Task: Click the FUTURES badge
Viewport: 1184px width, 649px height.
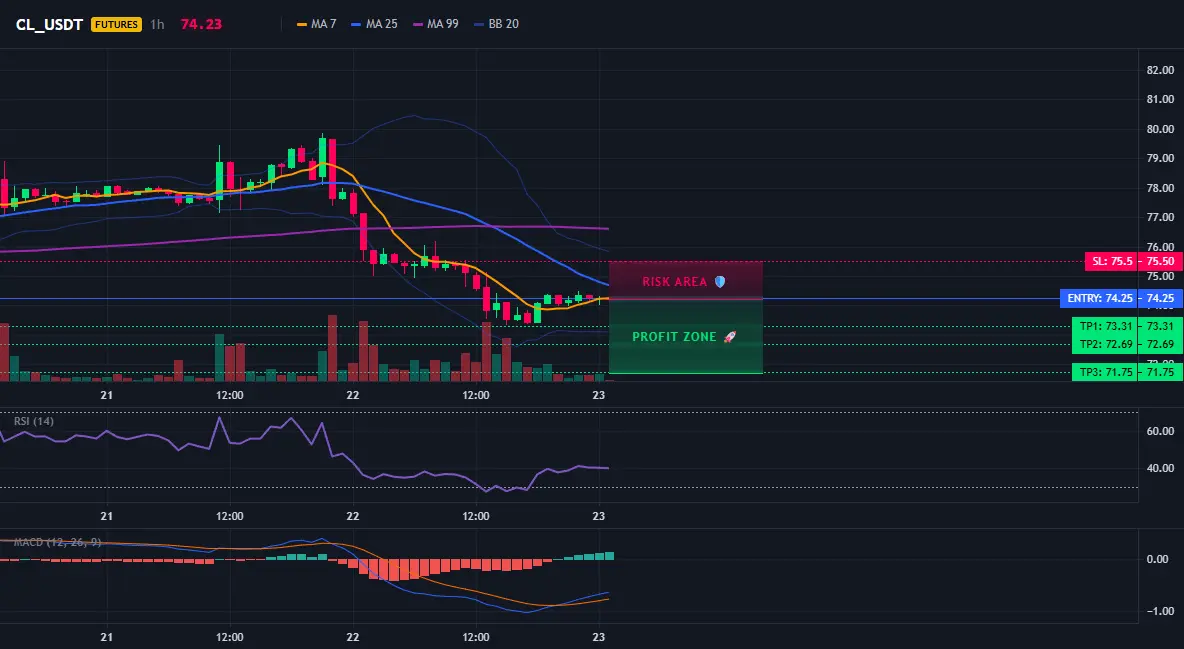Action: click(x=116, y=24)
